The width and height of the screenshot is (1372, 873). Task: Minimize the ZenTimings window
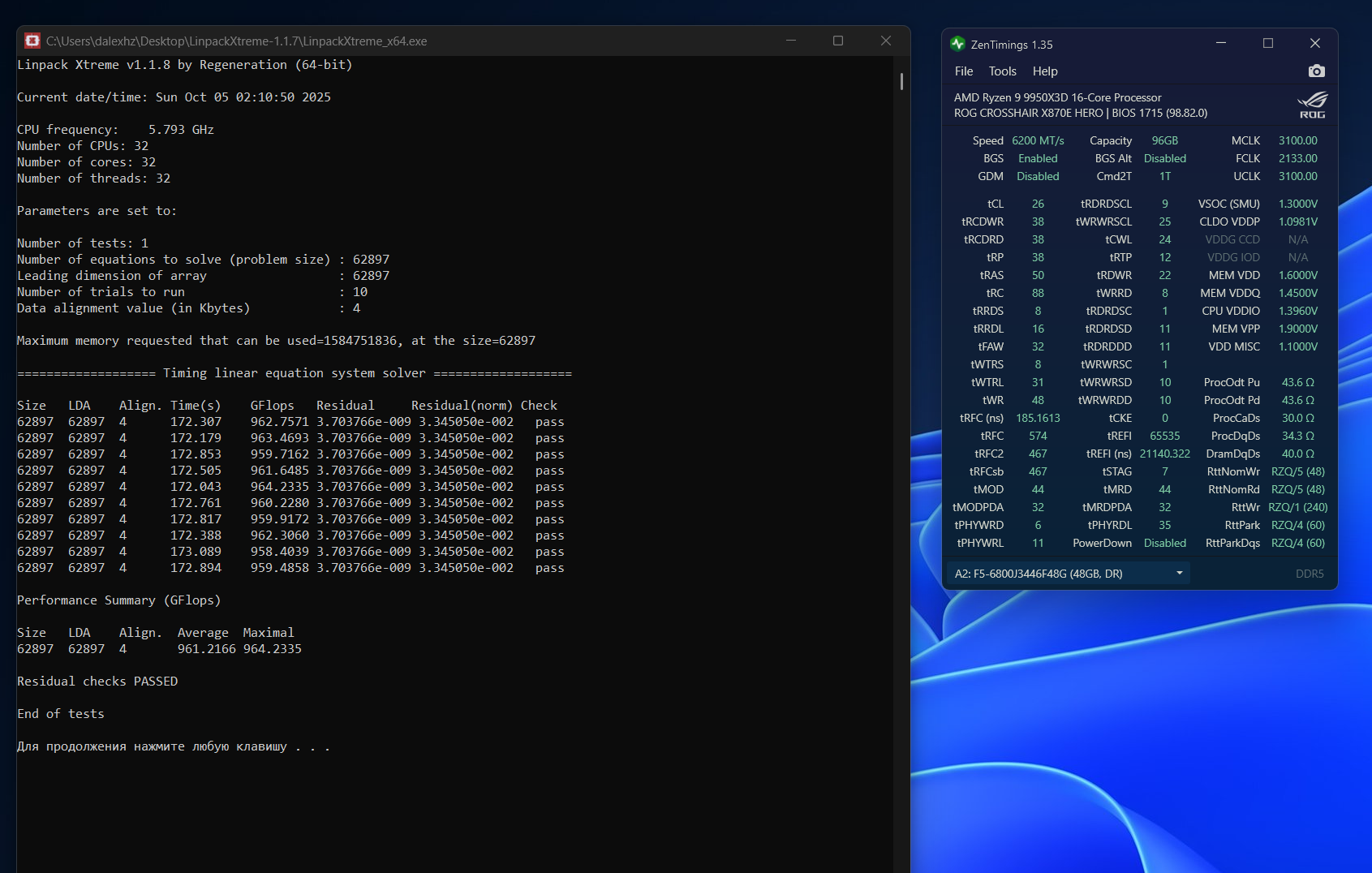click(x=1221, y=44)
